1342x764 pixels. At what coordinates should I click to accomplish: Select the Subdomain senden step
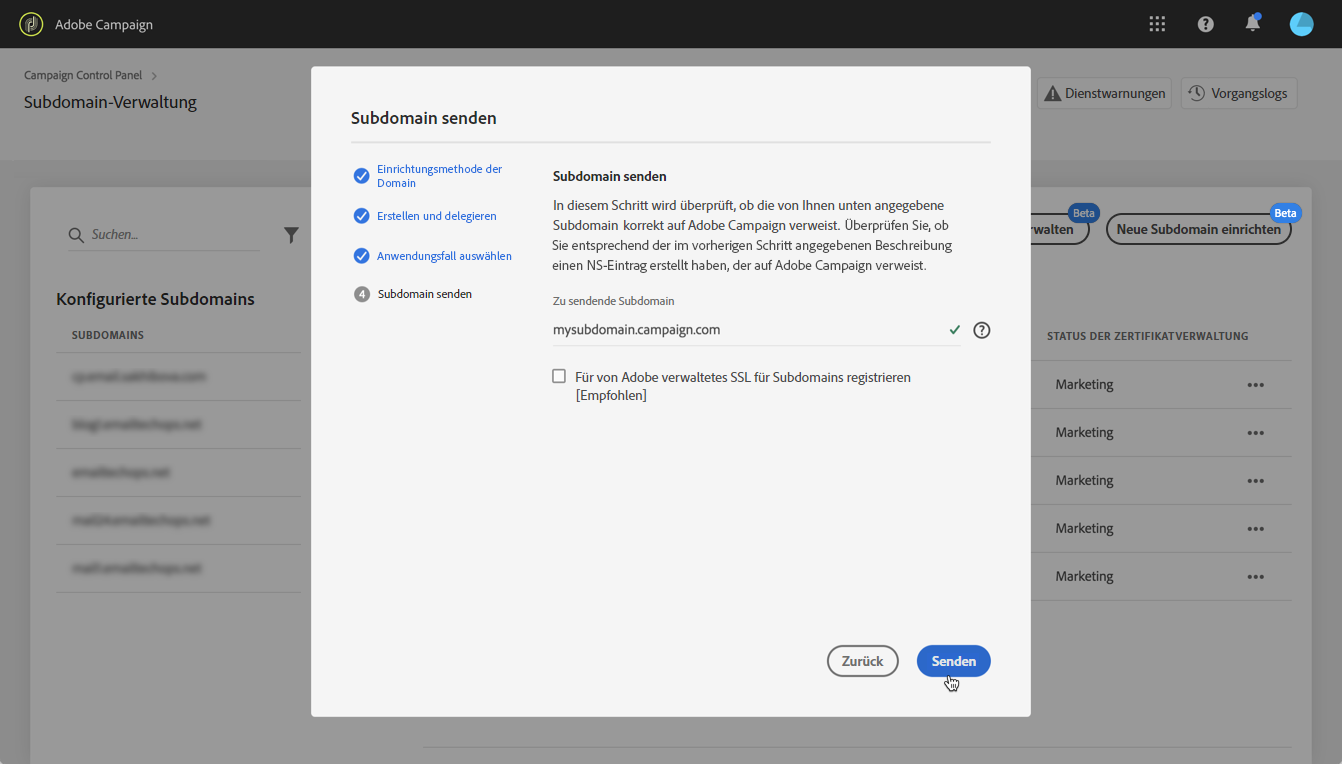click(425, 294)
